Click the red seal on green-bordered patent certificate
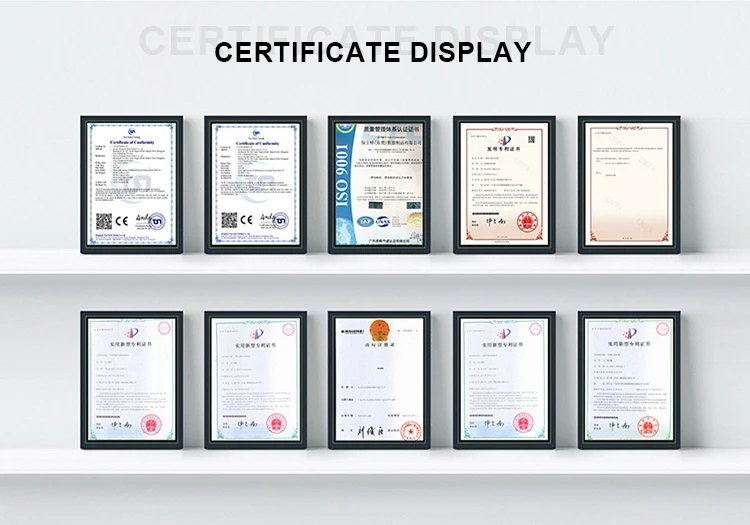The height and width of the screenshot is (525, 750). coord(649,426)
